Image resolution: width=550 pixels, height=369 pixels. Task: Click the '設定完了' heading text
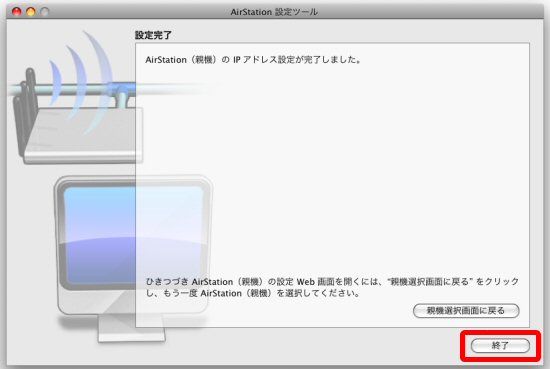point(153,35)
